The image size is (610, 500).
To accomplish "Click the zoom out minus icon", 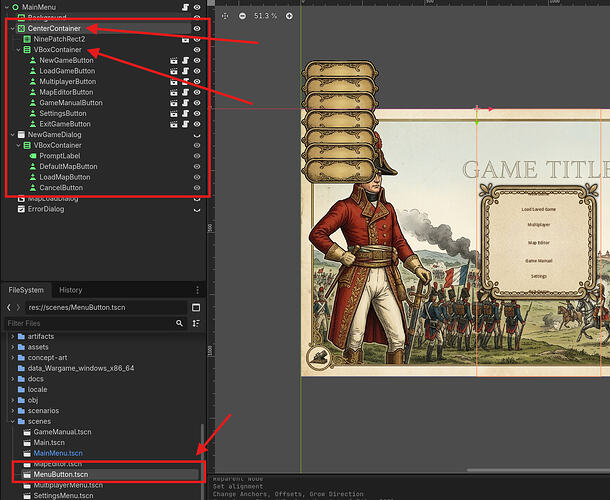I will click(242, 16).
